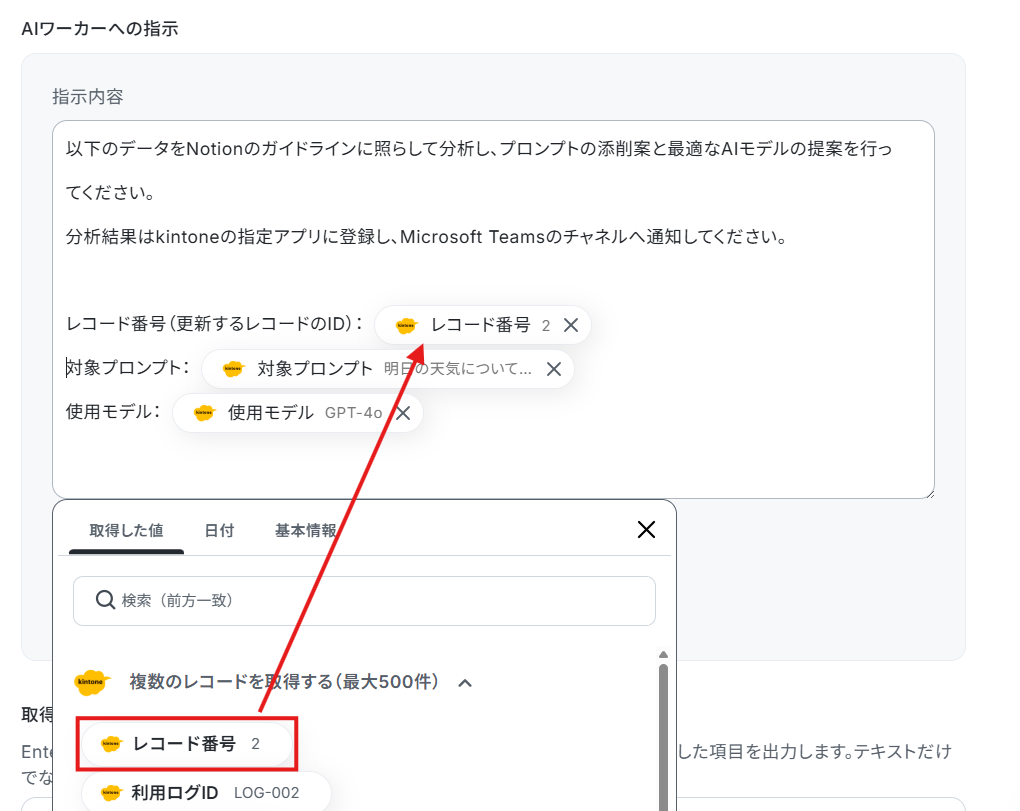Click the sentence starting 分析結果はkintoneの指定アプリ
Viewport: 1020px width, 811px height.
point(426,237)
